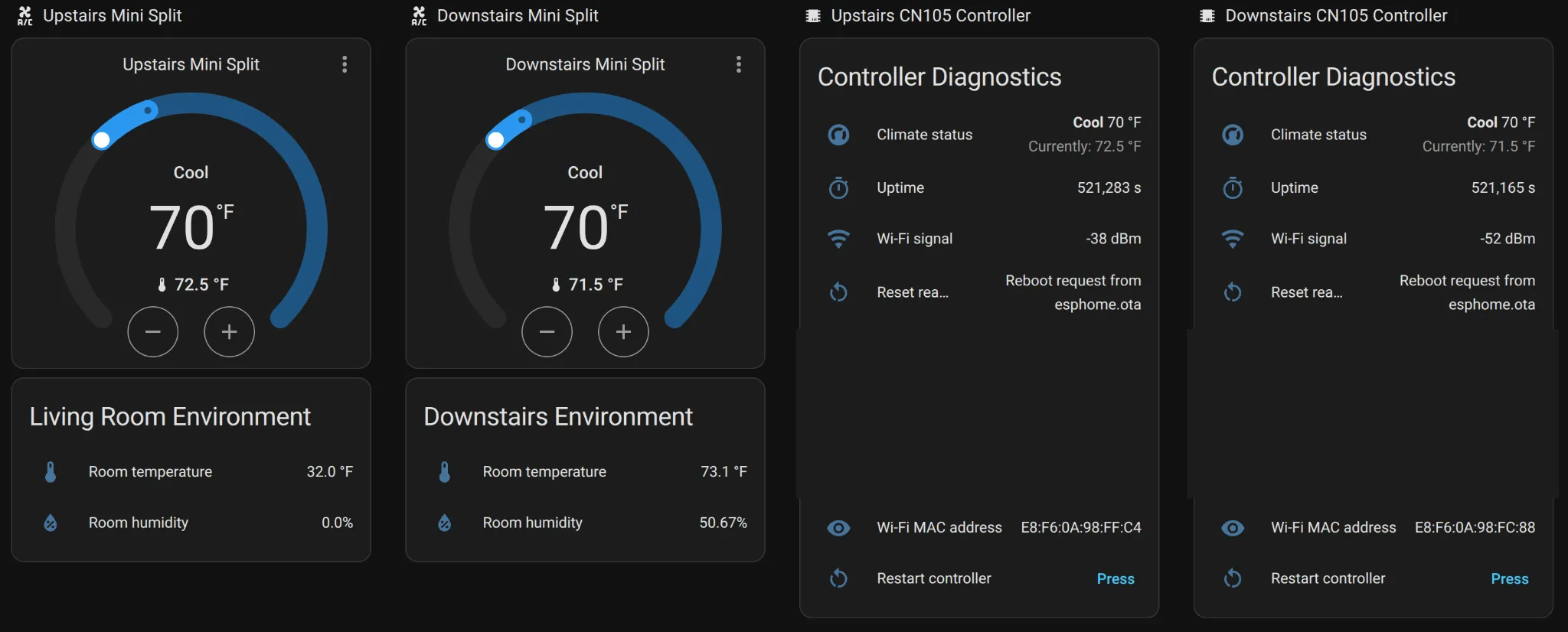Click the Downstairs thermostat white slider handle
Screen dimensions: 1568x632
[495, 139]
